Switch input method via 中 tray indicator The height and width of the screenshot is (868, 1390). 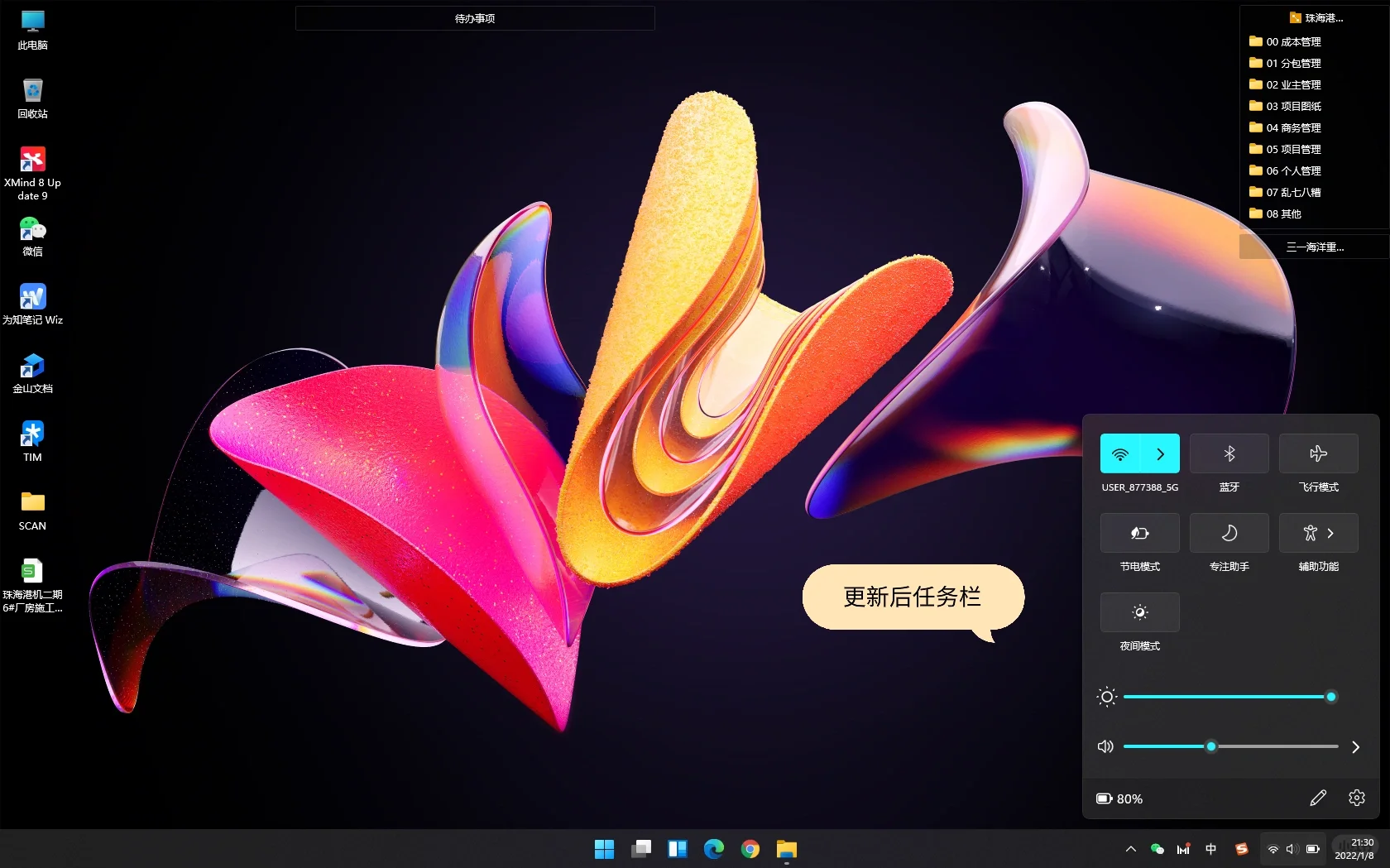(x=1210, y=849)
